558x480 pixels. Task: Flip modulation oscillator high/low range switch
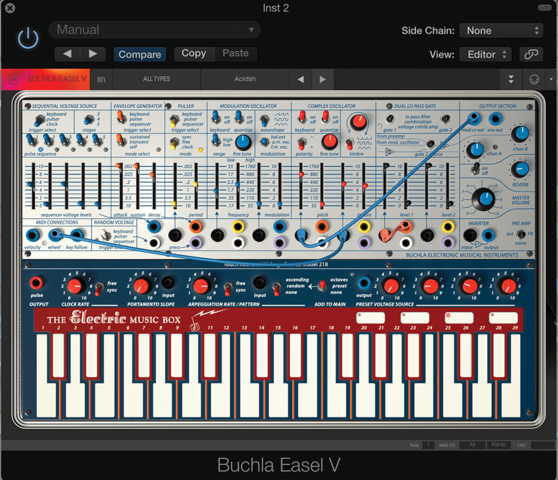(x=216, y=141)
